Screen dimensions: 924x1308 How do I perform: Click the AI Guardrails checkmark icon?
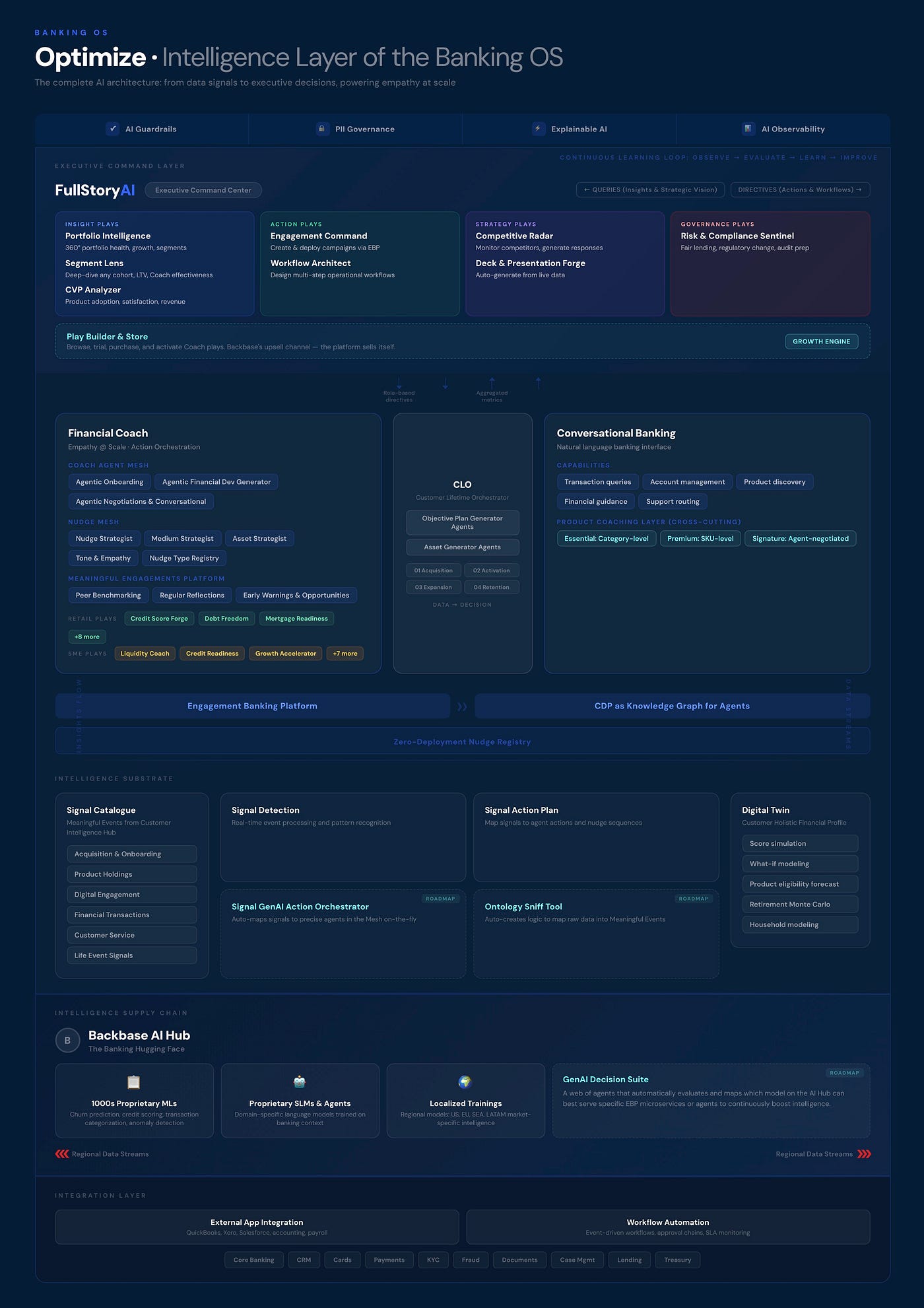[112, 129]
